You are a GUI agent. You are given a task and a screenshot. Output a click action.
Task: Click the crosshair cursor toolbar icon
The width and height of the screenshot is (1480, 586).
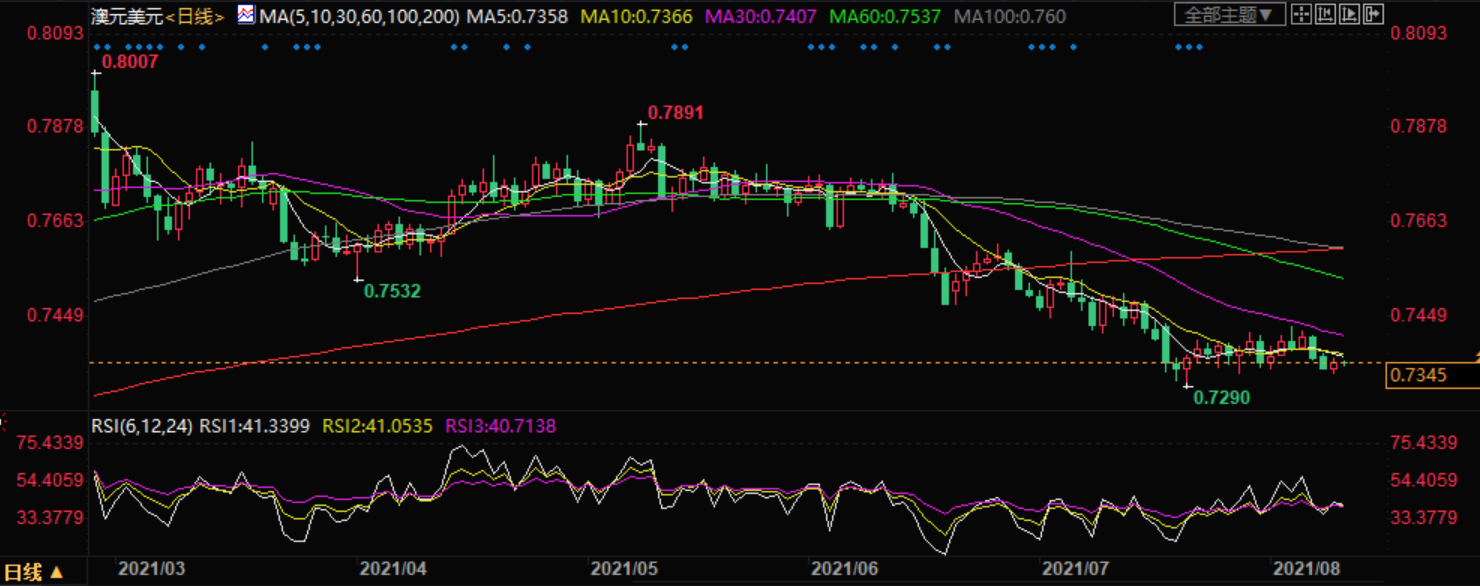(1301, 14)
